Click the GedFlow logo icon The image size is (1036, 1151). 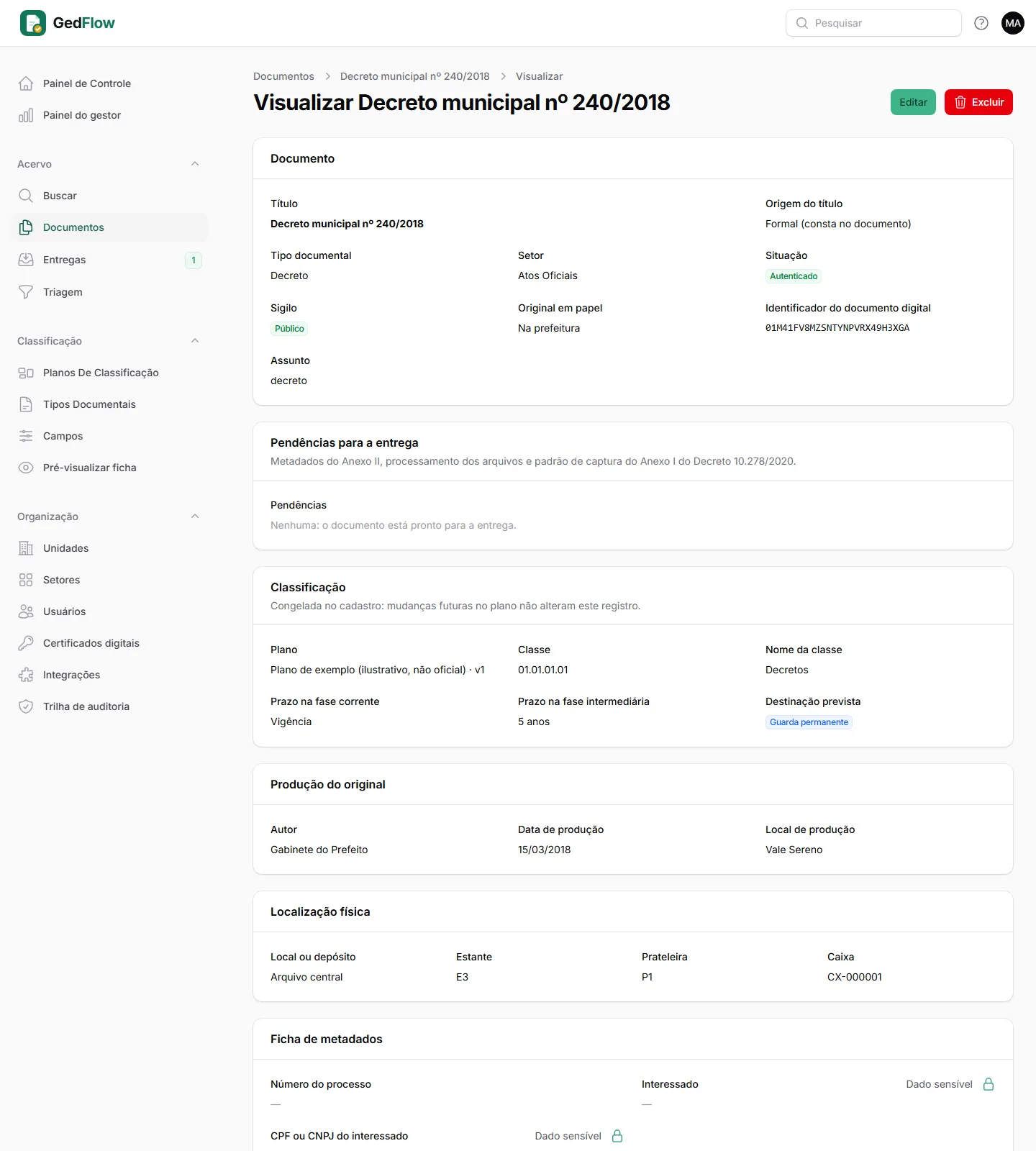pyautogui.click(x=33, y=23)
